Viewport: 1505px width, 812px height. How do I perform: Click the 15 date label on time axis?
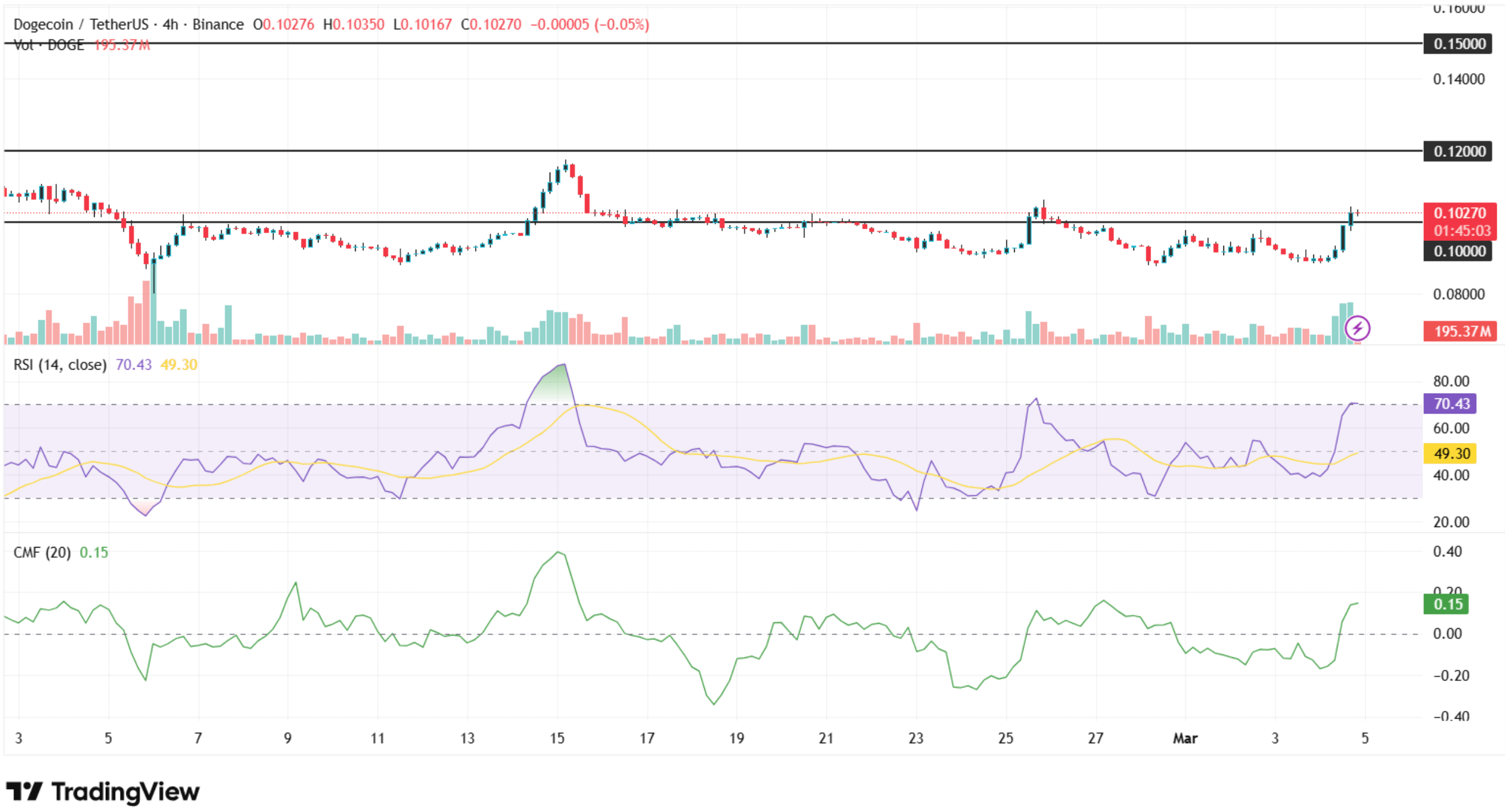pos(557,739)
